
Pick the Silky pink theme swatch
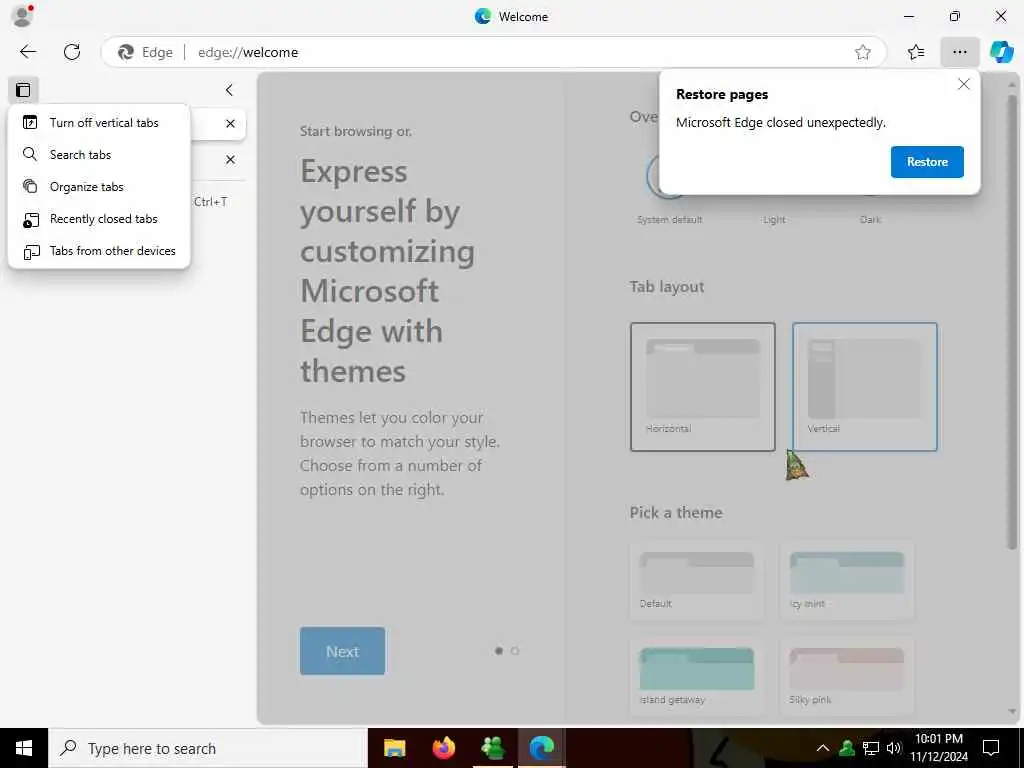point(847,676)
